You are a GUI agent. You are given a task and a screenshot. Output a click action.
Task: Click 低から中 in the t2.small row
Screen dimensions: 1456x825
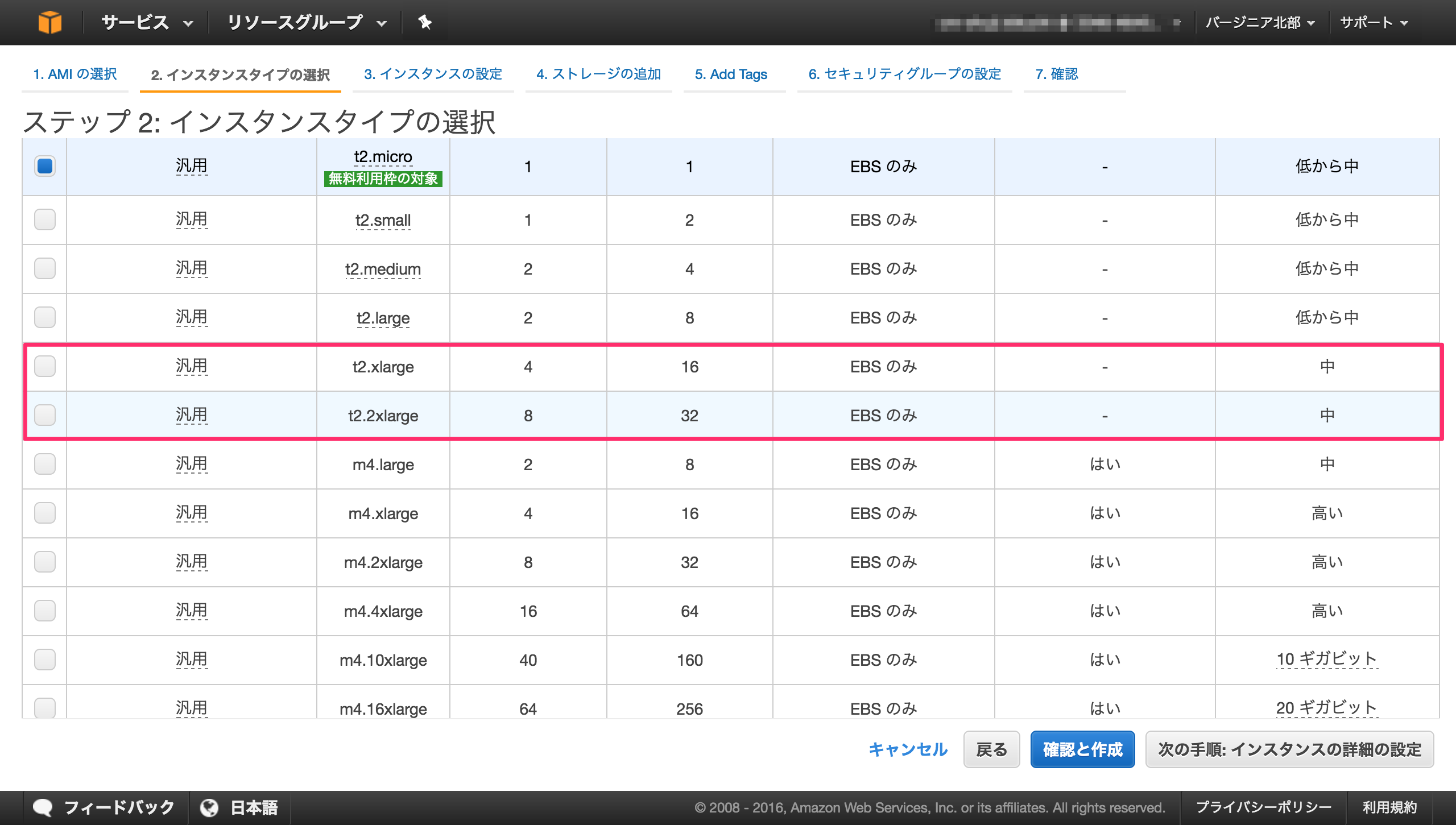click(x=1327, y=219)
